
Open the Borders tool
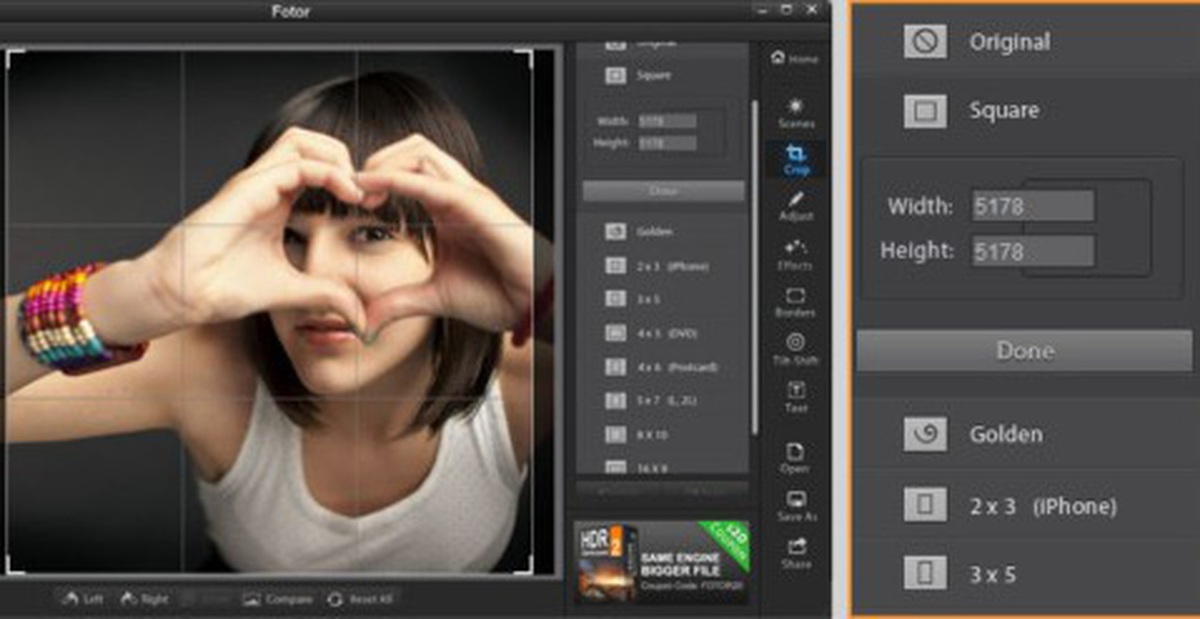[796, 302]
